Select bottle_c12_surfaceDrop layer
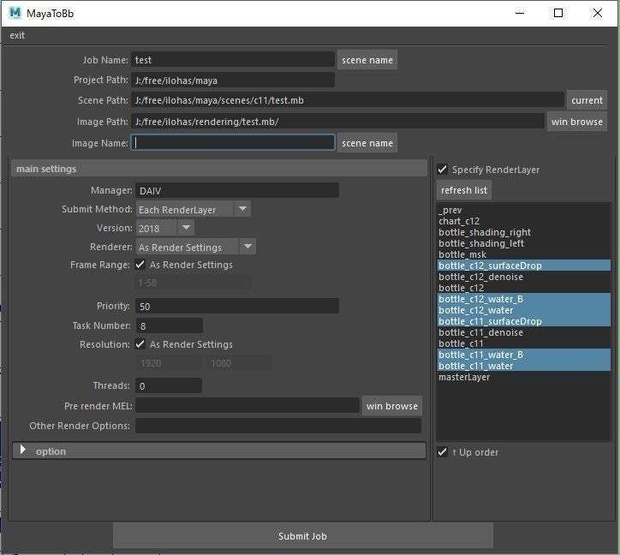This screenshot has width=620, height=555. pos(524,266)
